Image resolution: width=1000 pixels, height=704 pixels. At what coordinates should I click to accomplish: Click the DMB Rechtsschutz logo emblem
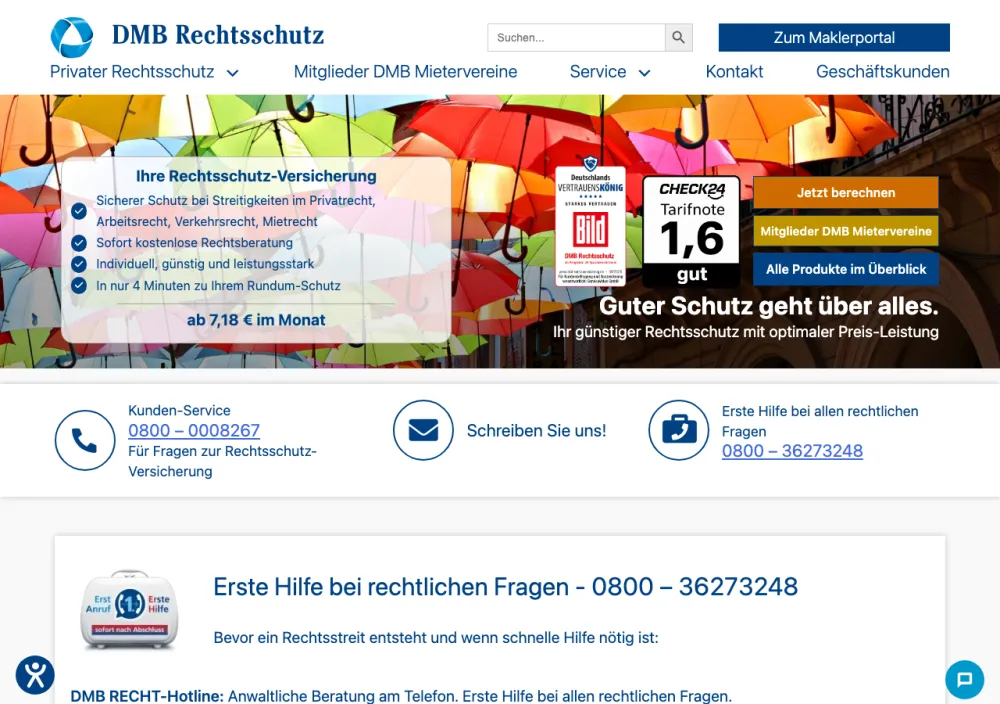pos(71,36)
